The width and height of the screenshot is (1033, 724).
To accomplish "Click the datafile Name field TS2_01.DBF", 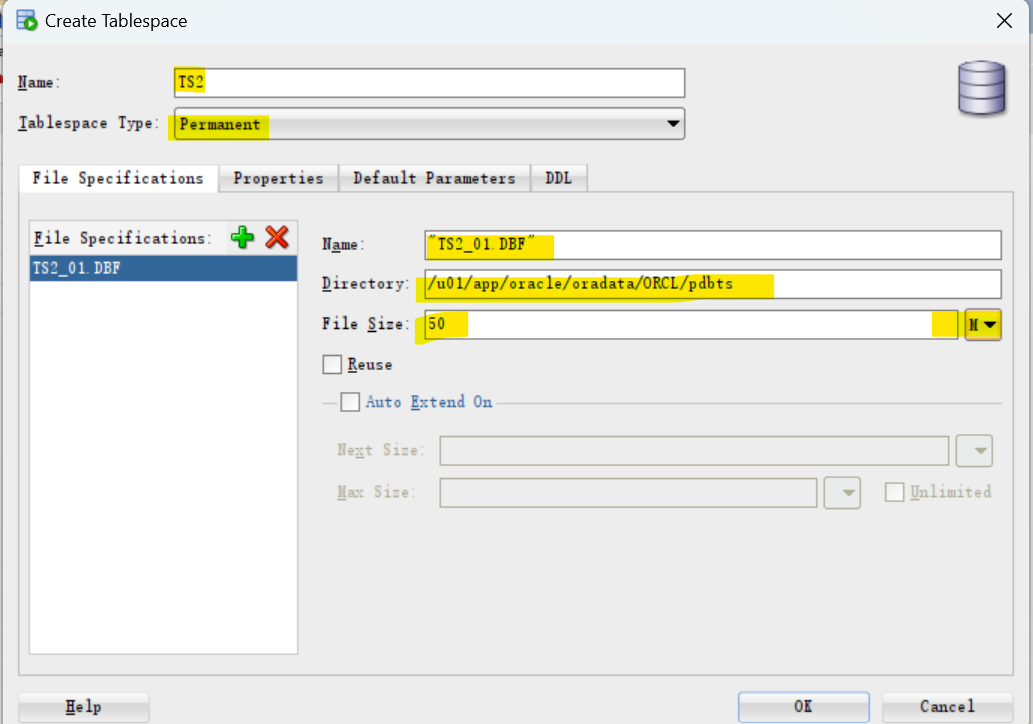I will click(713, 245).
